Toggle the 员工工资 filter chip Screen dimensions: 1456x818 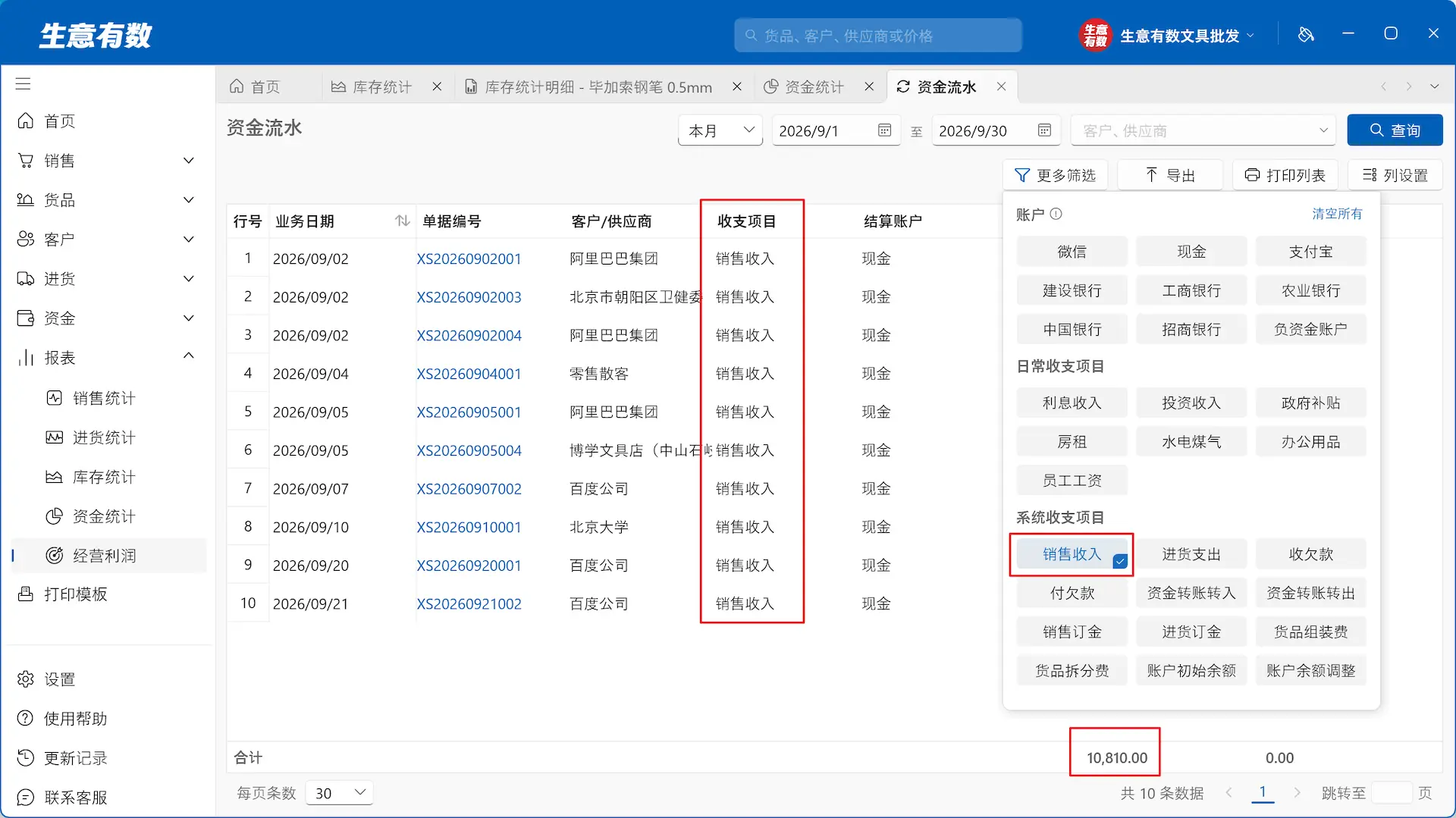tap(1072, 481)
